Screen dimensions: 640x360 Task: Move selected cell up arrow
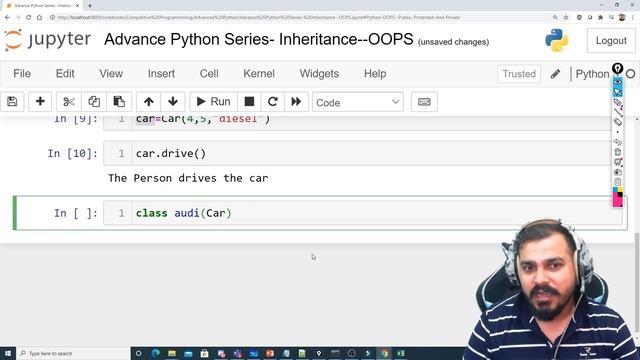149,102
